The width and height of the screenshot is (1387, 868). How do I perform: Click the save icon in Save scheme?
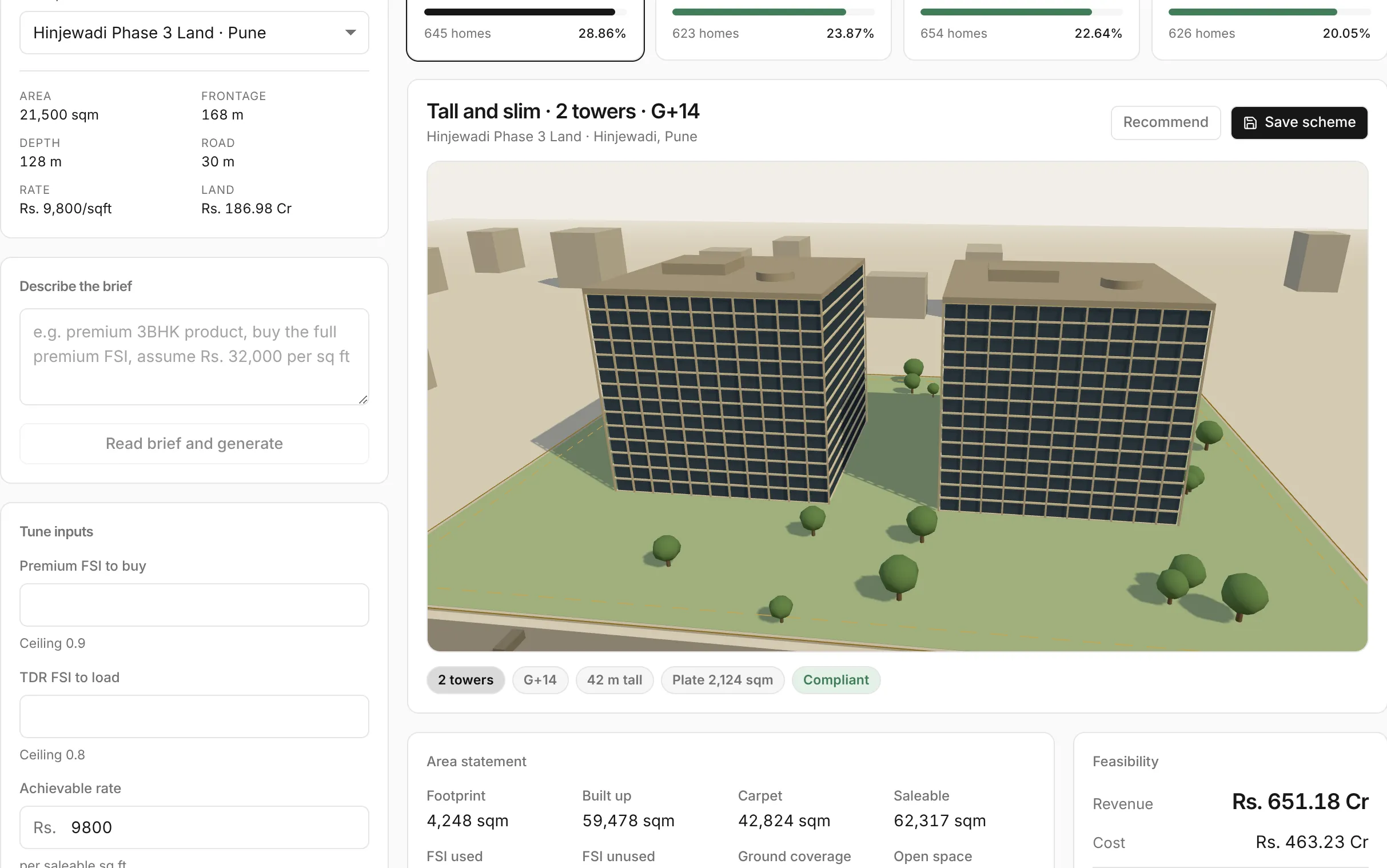(x=1250, y=123)
